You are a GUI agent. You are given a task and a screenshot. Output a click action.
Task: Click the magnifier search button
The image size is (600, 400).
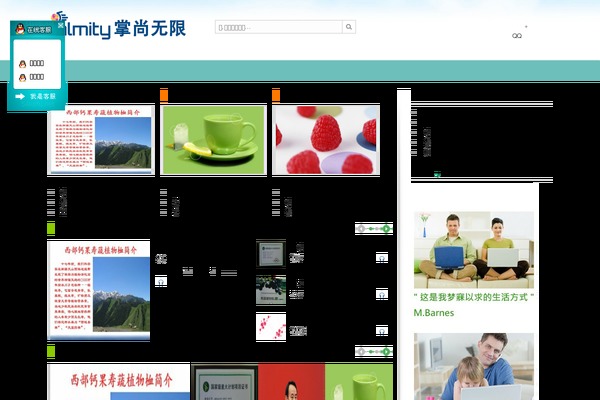click(349, 27)
